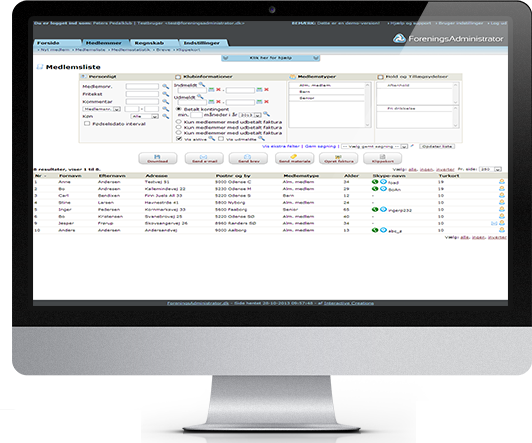Click blue Skype icon in Inger Pedersen row

click(x=383, y=210)
